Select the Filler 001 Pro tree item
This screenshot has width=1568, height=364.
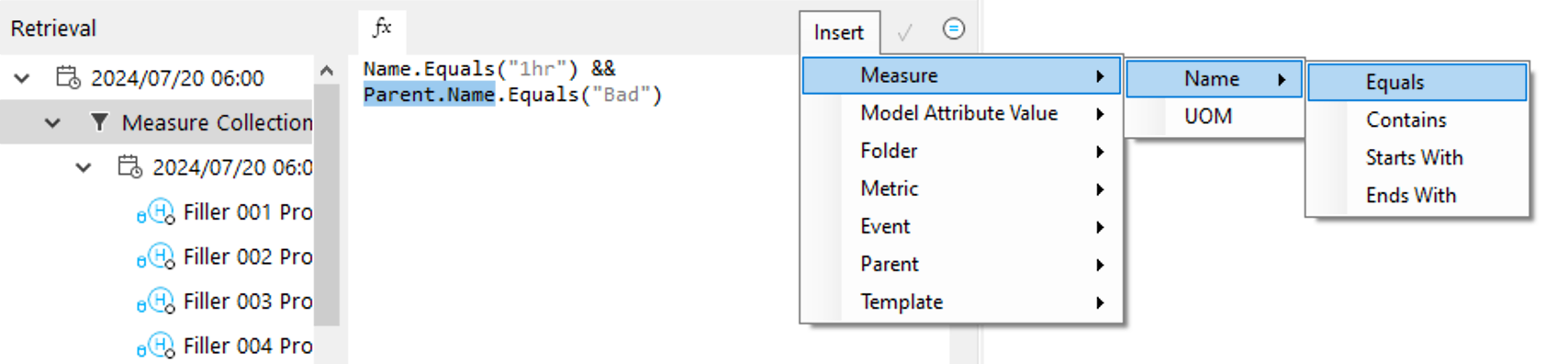(x=248, y=212)
